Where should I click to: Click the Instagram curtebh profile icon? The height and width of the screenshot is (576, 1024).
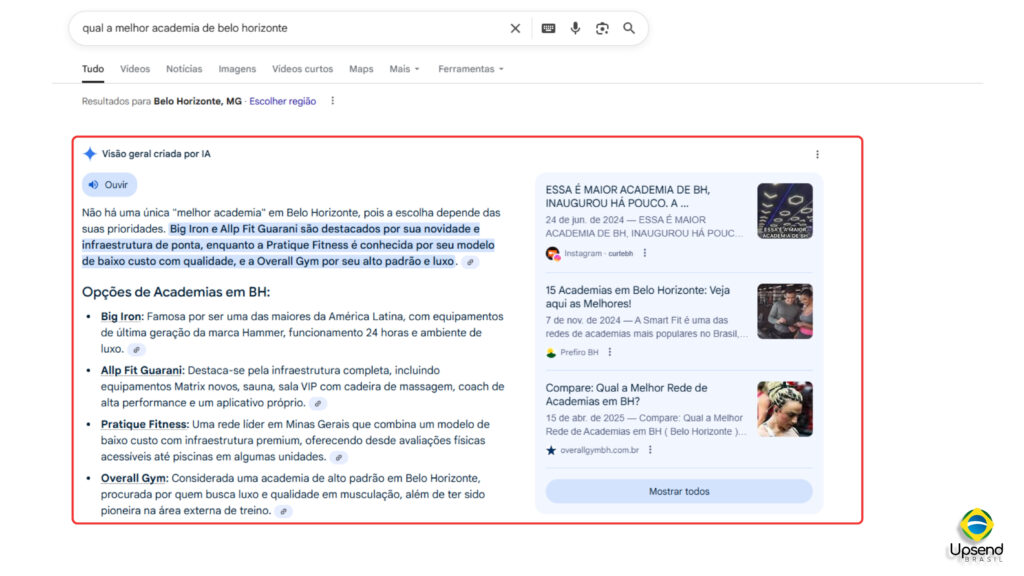pos(552,253)
